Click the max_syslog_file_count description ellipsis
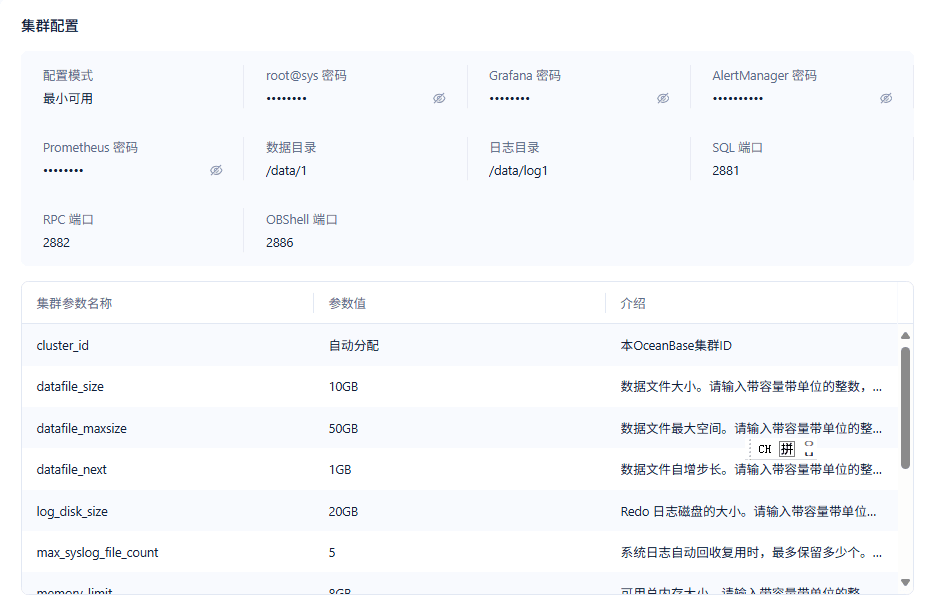This screenshot has width=925, height=608. tap(877, 553)
